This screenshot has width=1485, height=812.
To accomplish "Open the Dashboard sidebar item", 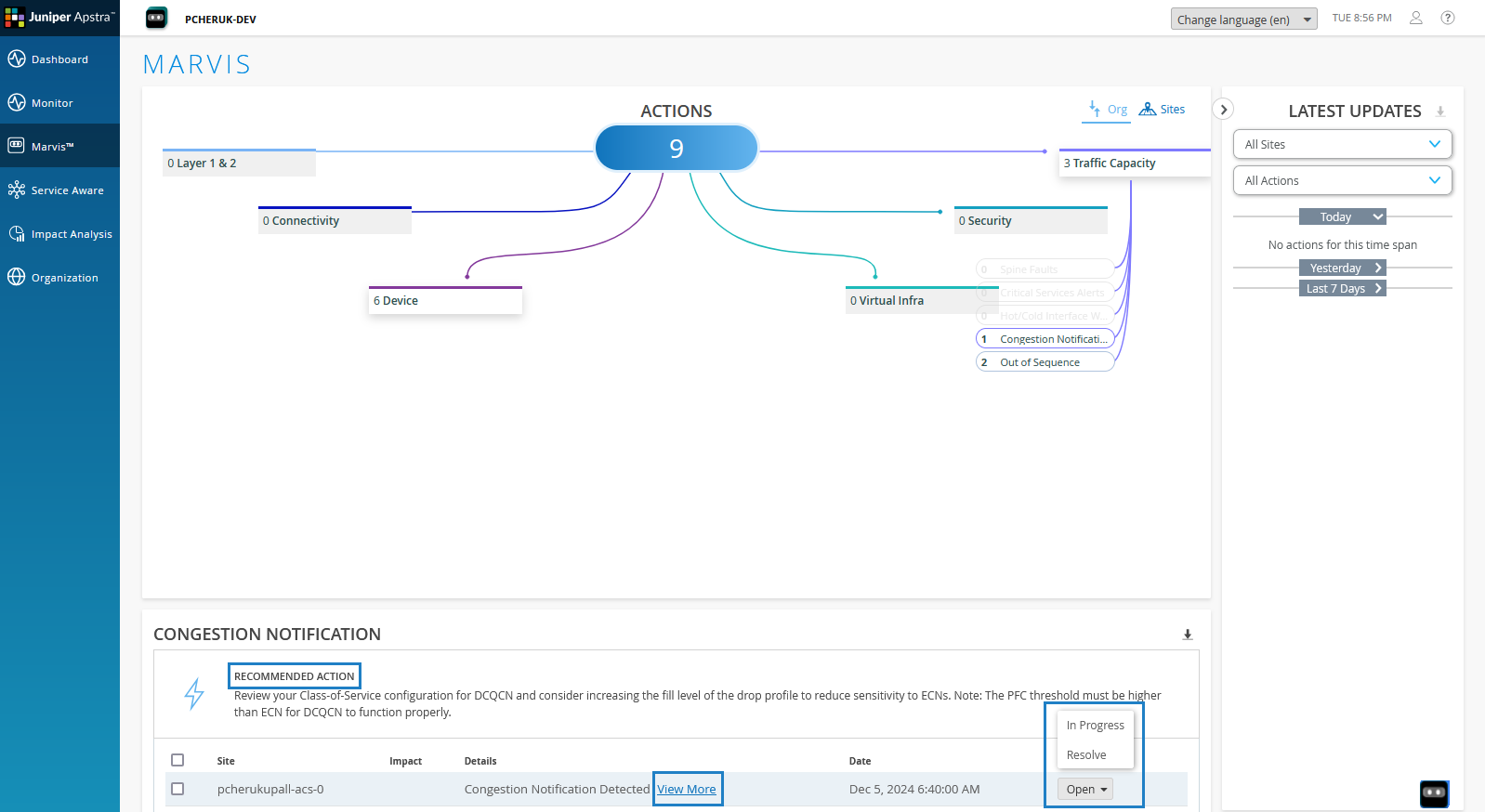I will (59, 59).
